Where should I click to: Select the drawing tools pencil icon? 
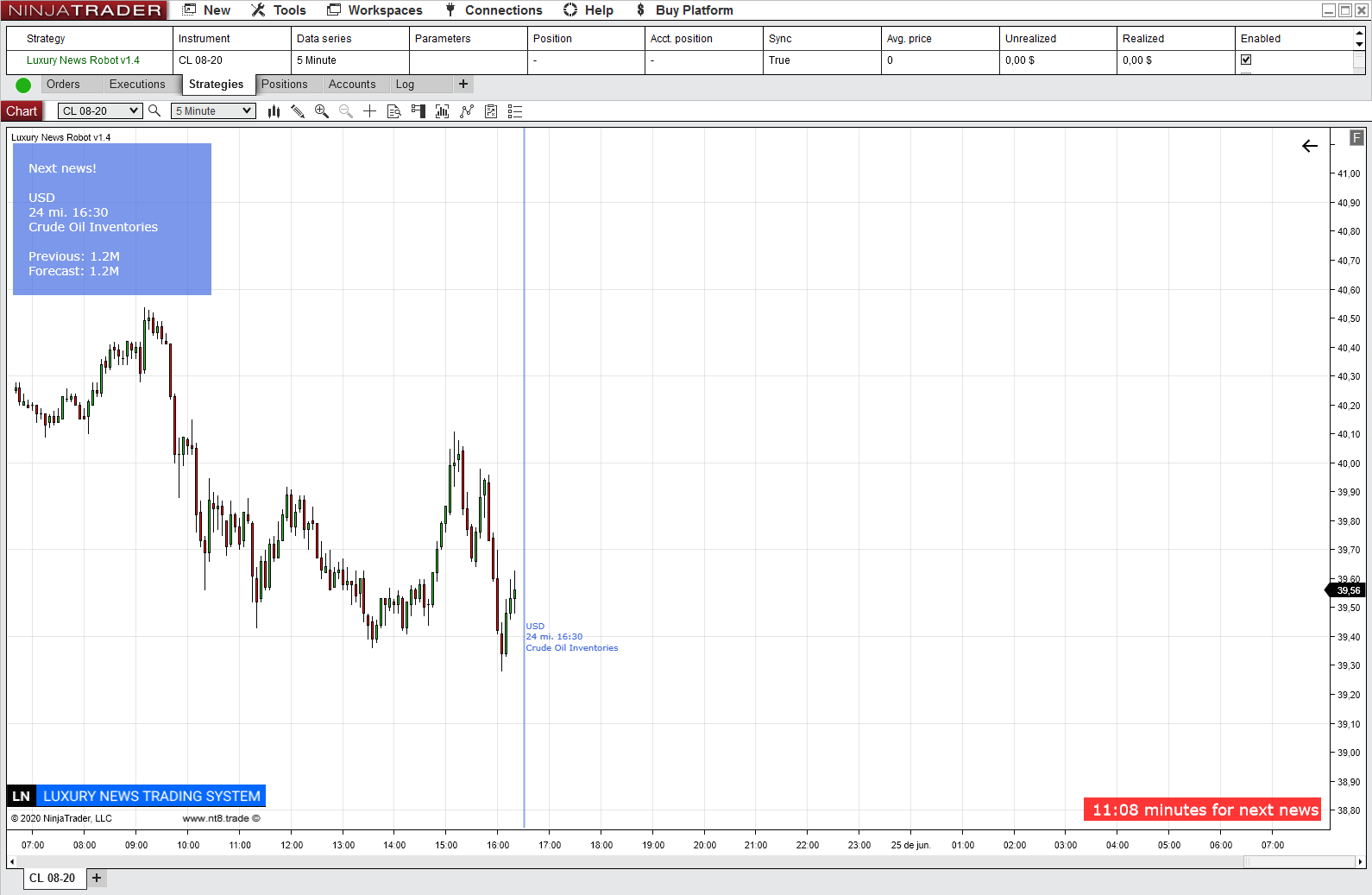coord(298,111)
